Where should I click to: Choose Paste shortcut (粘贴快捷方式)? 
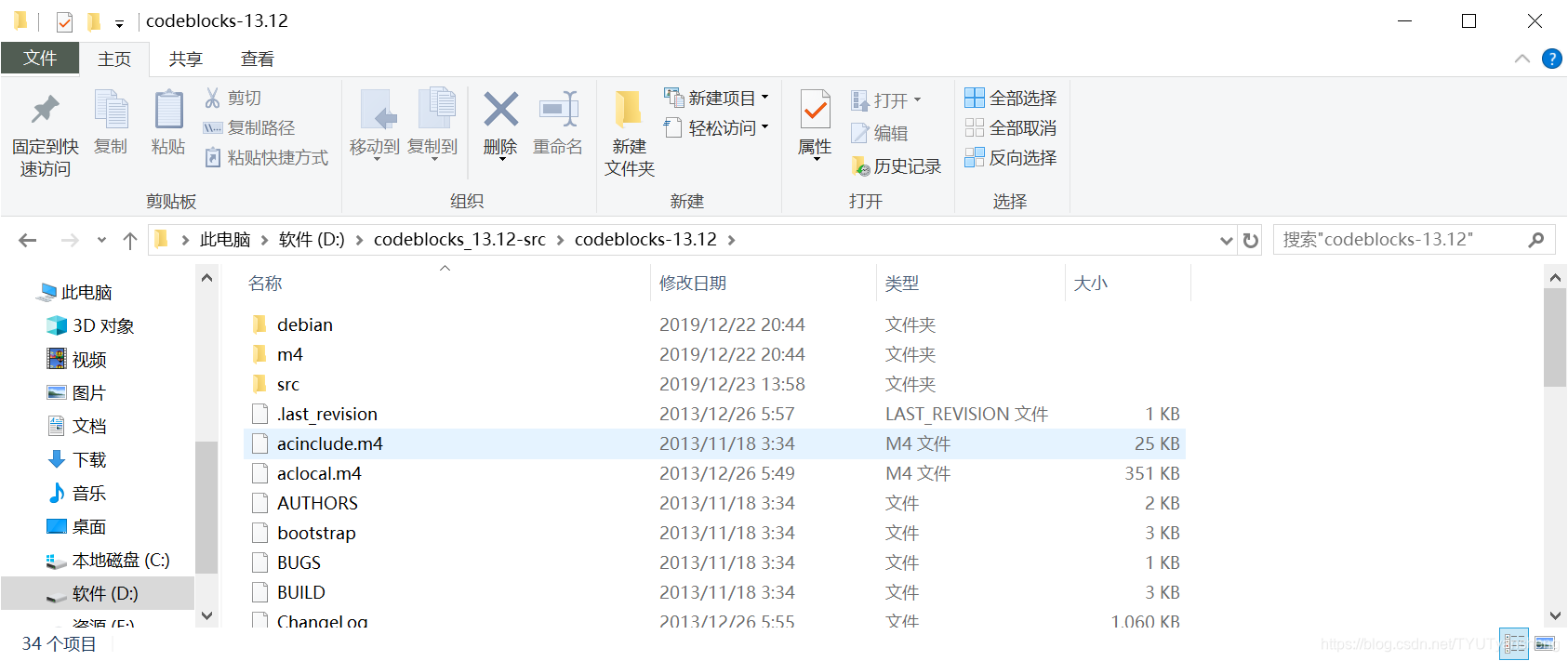pyautogui.click(x=267, y=157)
